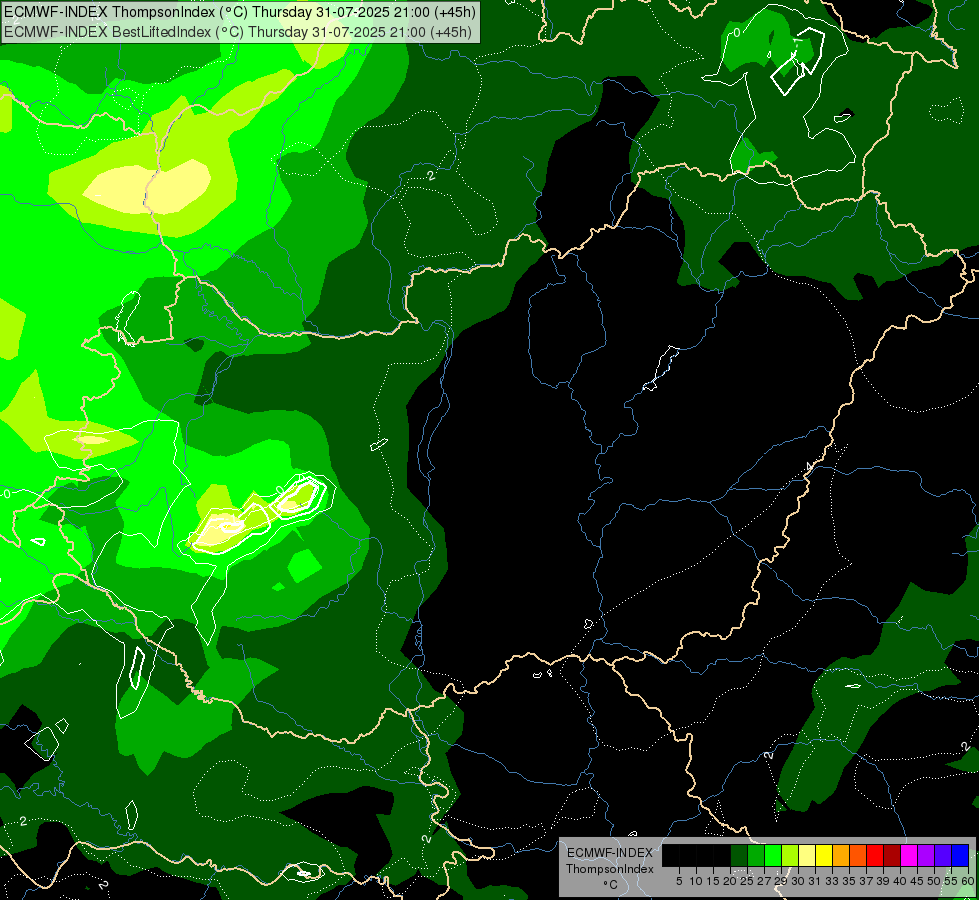Click the legend tick value '5'
This screenshot has height=900, width=979.
click(679, 881)
